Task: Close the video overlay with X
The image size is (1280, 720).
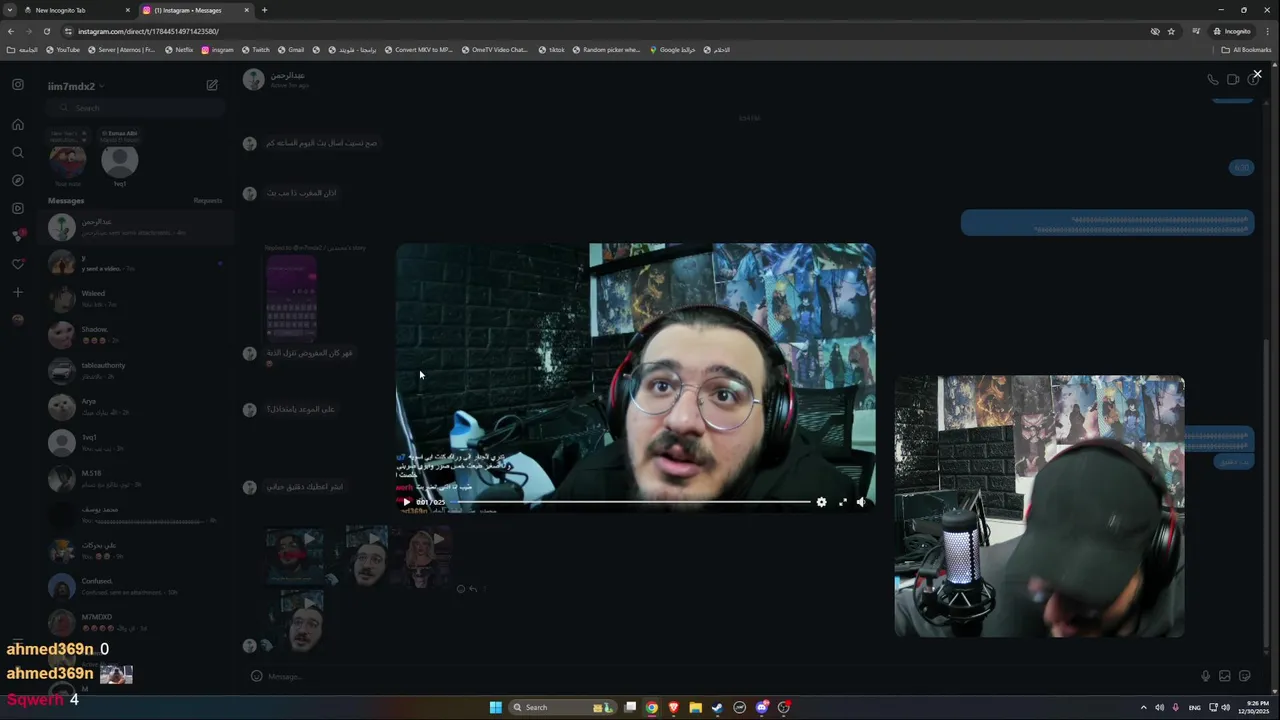Action: [x=1257, y=74]
